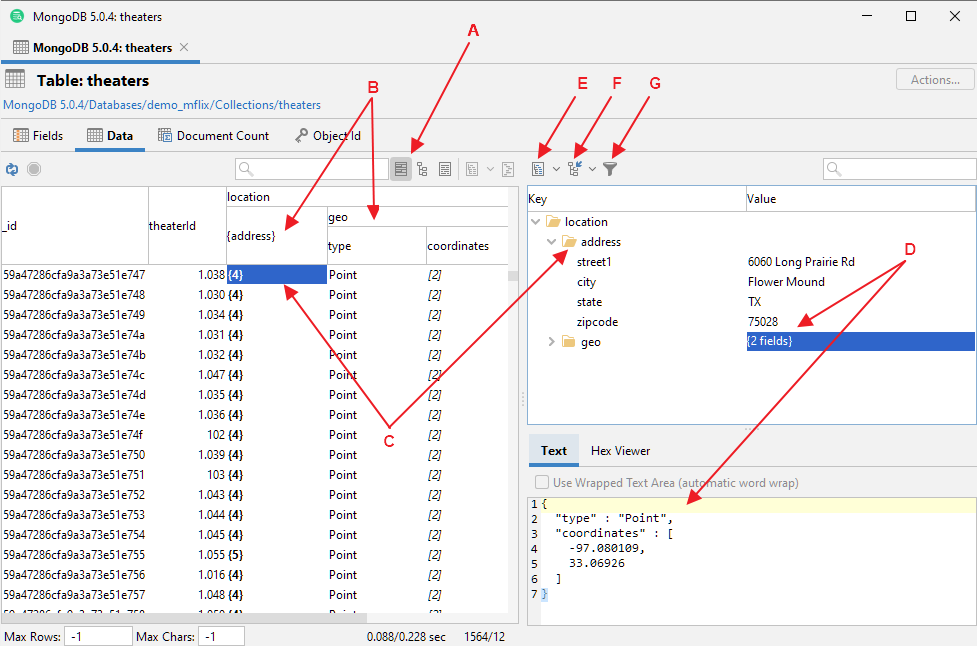The image size is (977, 646).
Task: Switch to text view mode
Action: (x=445, y=168)
